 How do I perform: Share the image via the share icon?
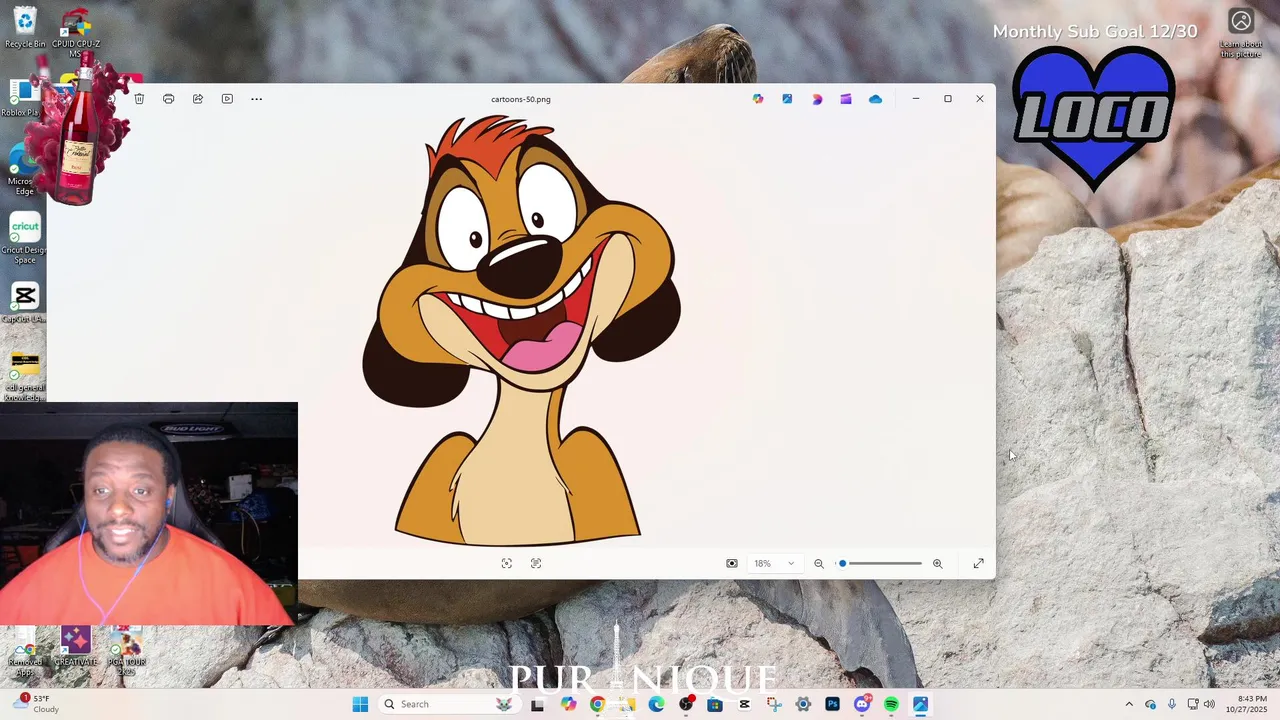198,99
